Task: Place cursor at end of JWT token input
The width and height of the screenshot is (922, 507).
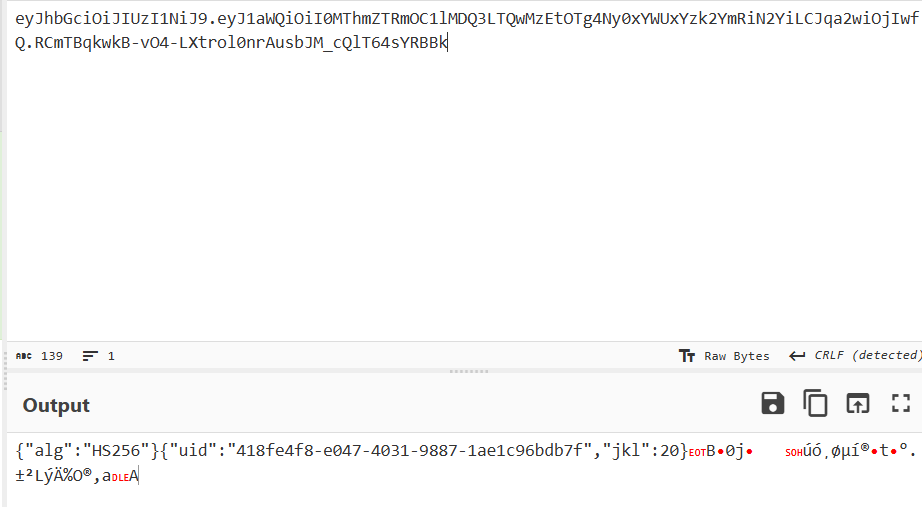Action: 447,42
